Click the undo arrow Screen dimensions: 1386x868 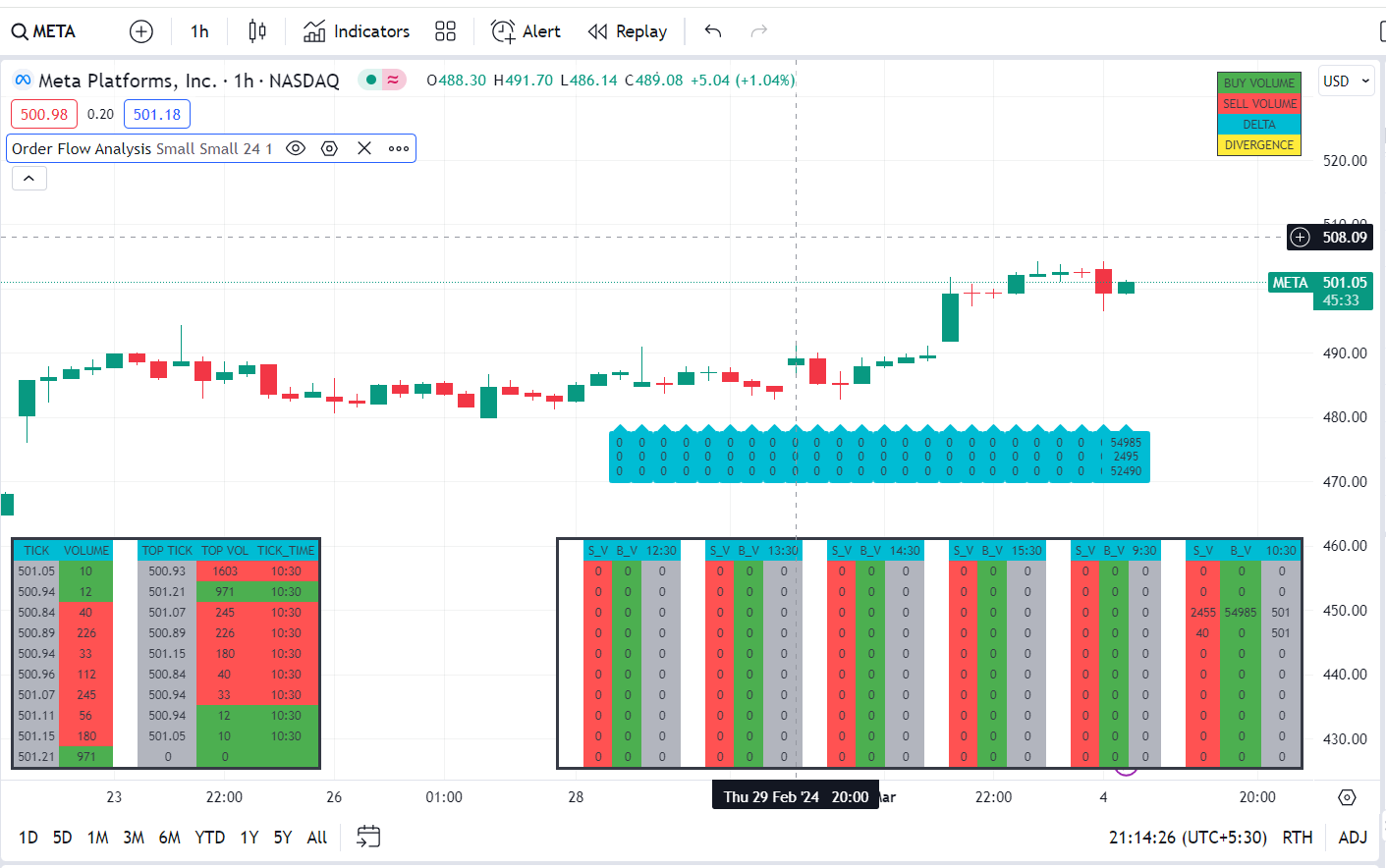713,31
